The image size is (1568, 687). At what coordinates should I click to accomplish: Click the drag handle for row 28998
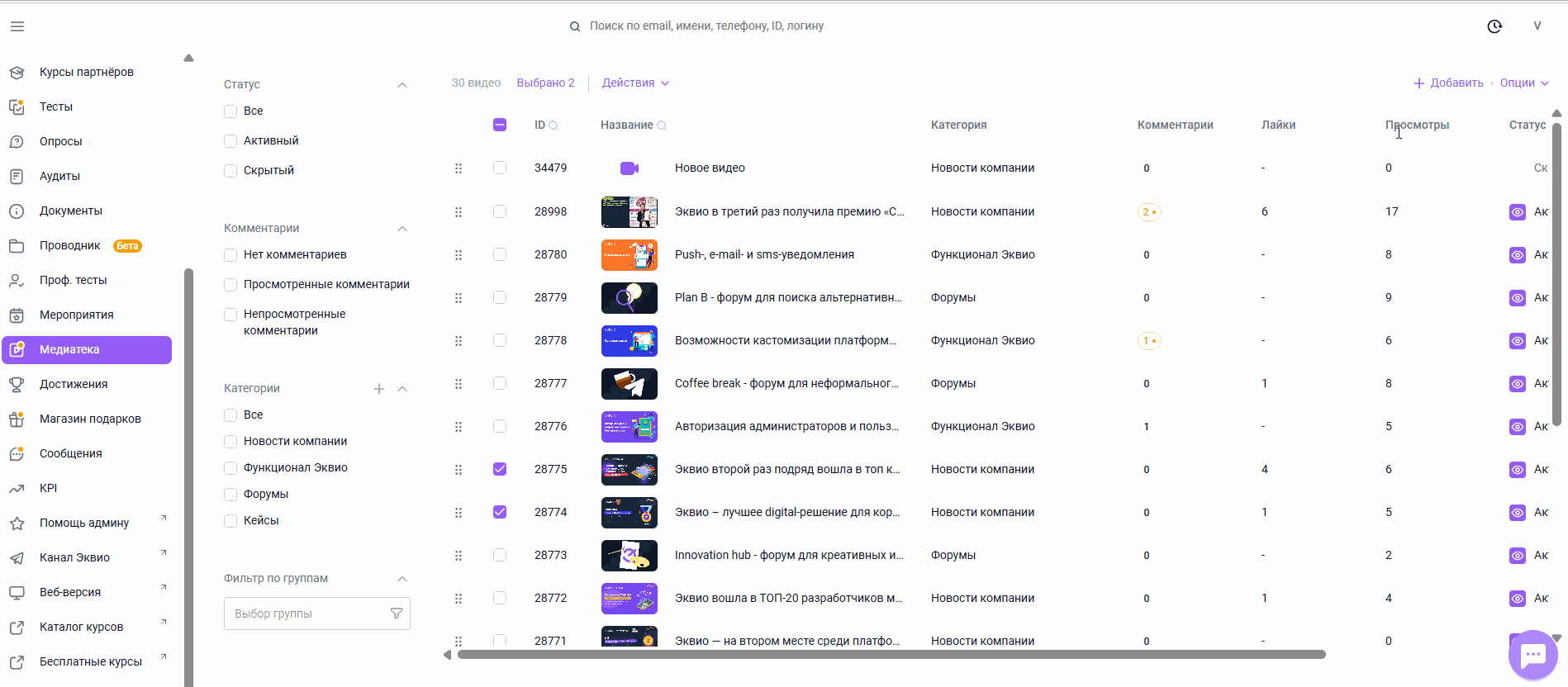[x=459, y=212]
